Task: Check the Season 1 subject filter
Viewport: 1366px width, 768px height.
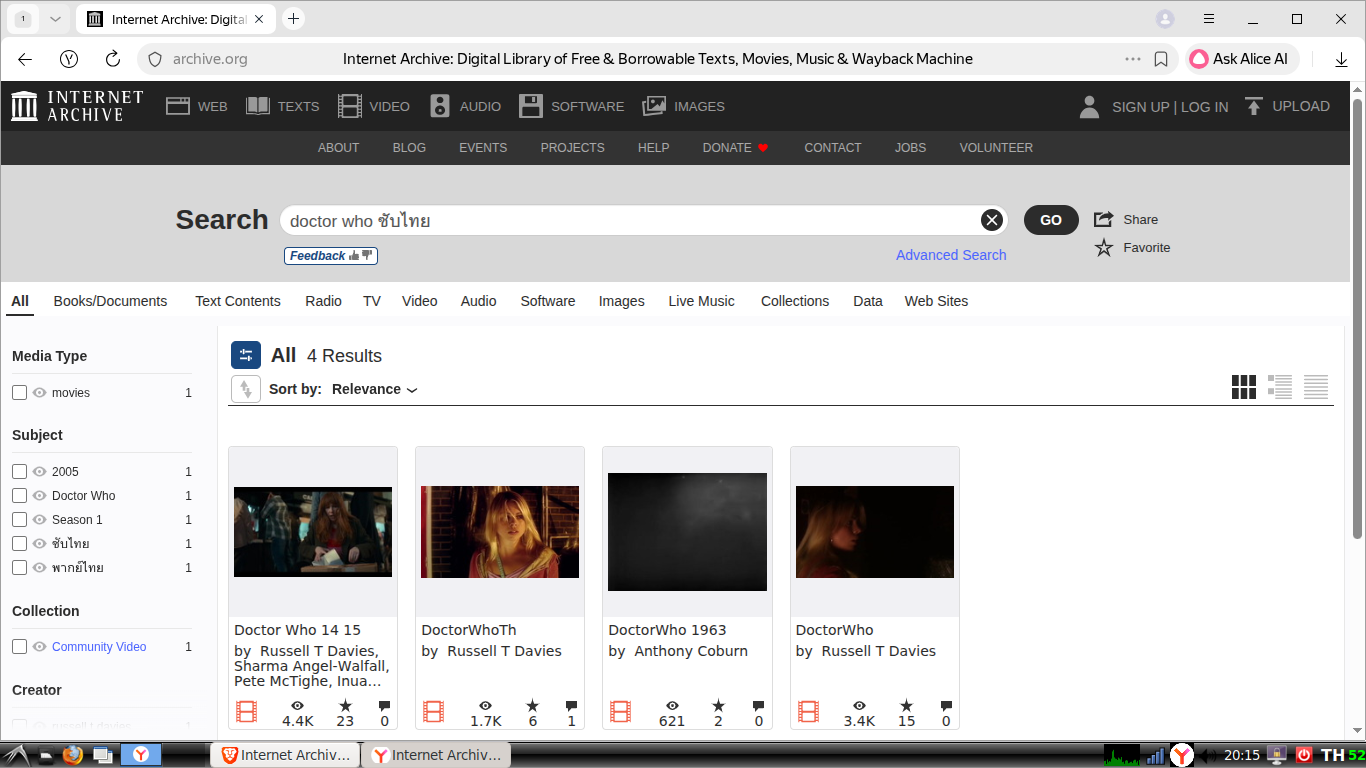Action: tap(19, 520)
